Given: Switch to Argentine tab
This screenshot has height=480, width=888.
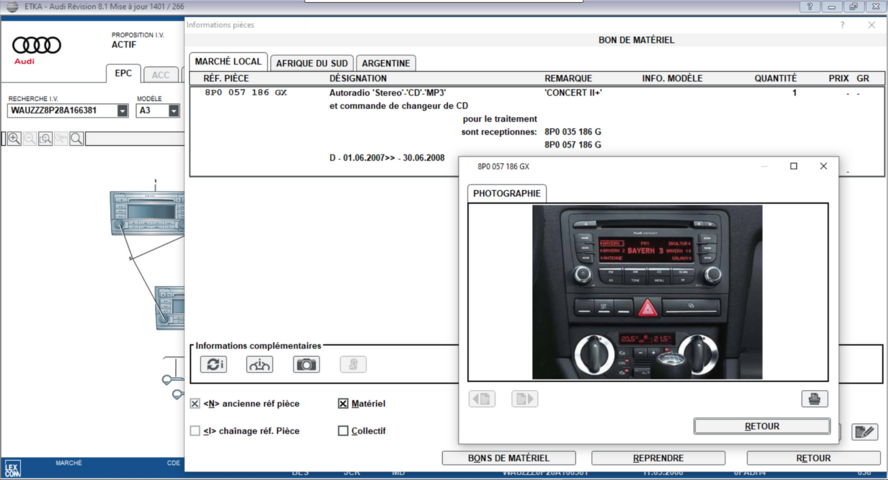Looking at the screenshot, I should [x=386, y=63].
